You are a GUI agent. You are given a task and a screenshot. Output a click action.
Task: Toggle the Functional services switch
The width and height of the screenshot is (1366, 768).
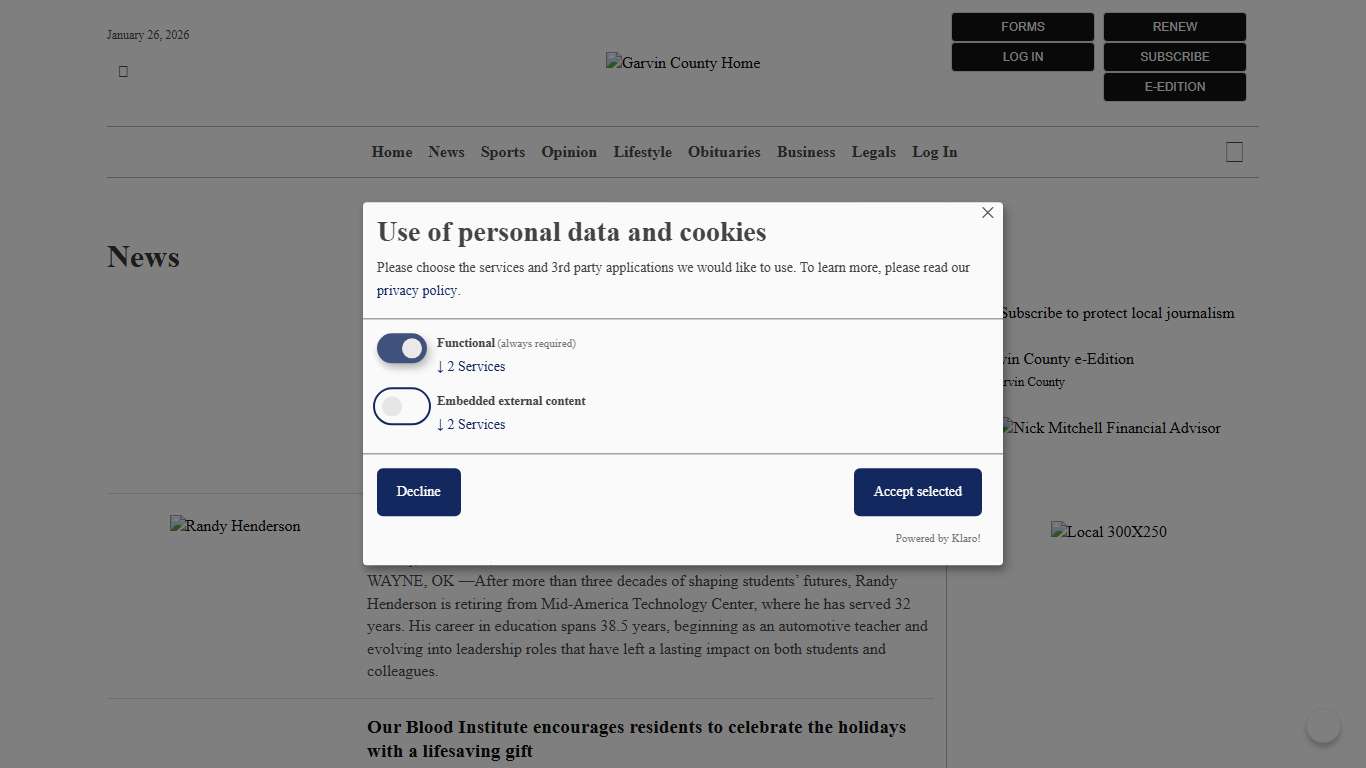click(402, 349)
